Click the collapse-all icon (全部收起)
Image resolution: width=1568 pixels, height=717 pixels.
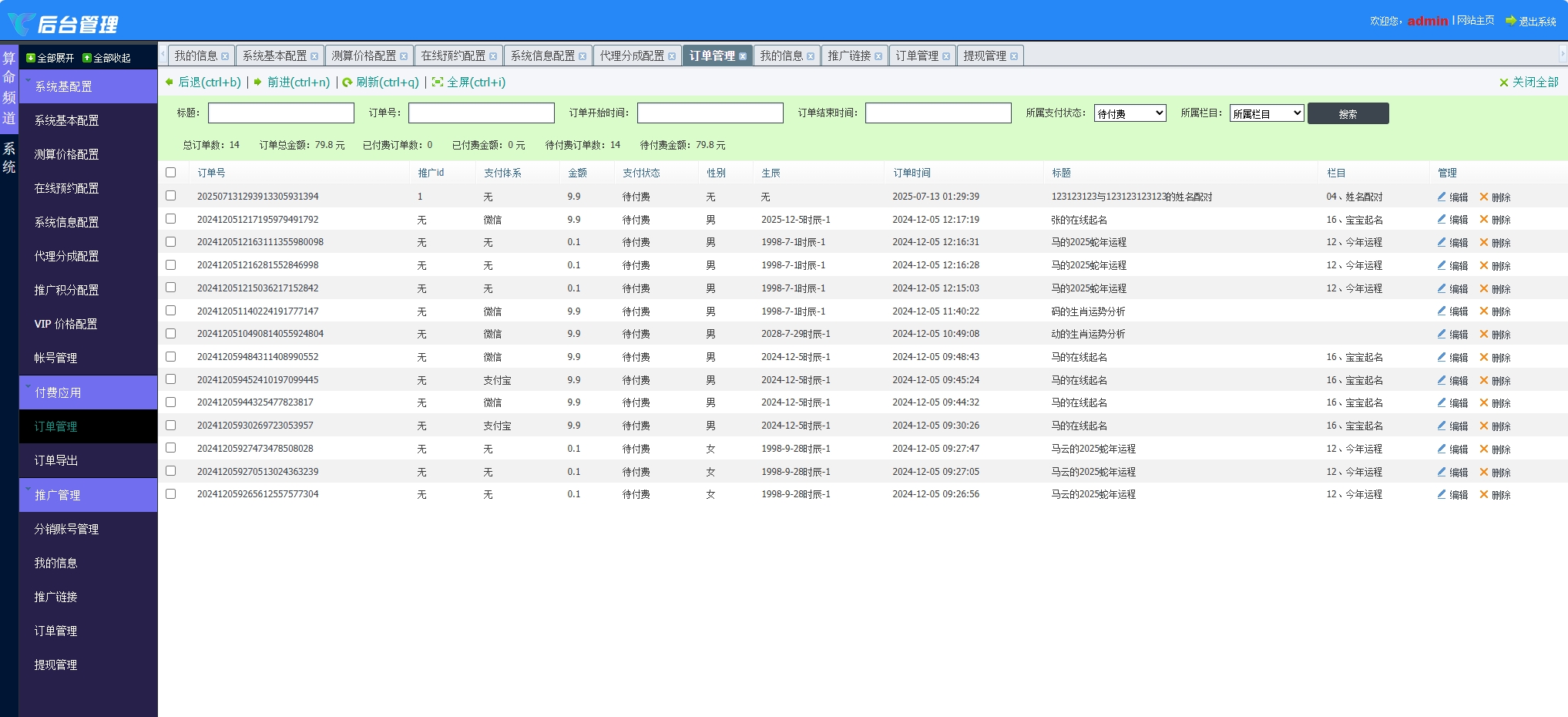(x=87, y=58)
